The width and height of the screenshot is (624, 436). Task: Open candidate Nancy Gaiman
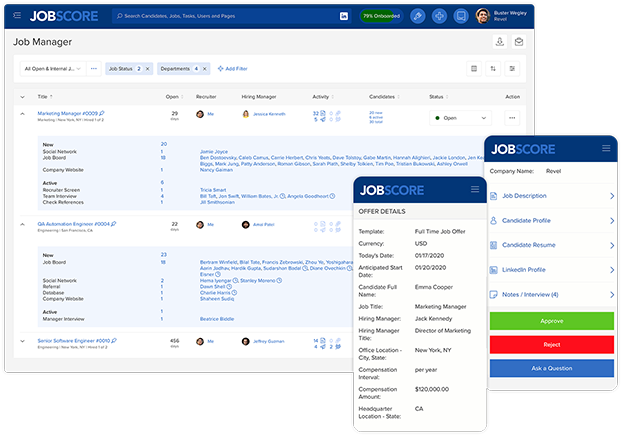pyautogui.click(x=216, y=170)
